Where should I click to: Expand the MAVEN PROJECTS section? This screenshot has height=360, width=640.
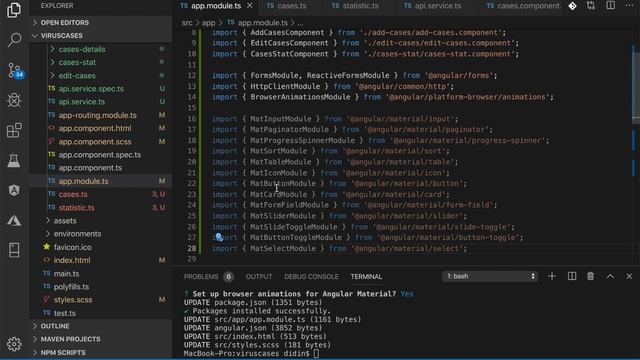click(100, 339)
